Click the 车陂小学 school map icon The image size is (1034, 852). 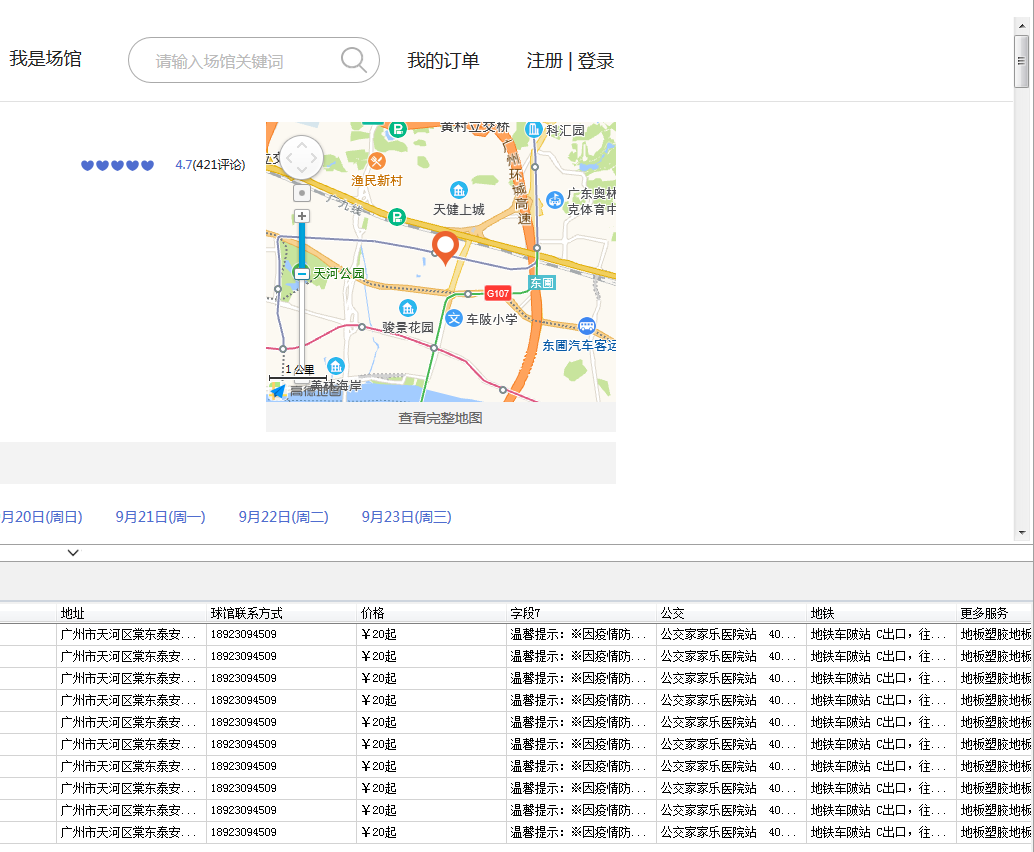[454, 319]
